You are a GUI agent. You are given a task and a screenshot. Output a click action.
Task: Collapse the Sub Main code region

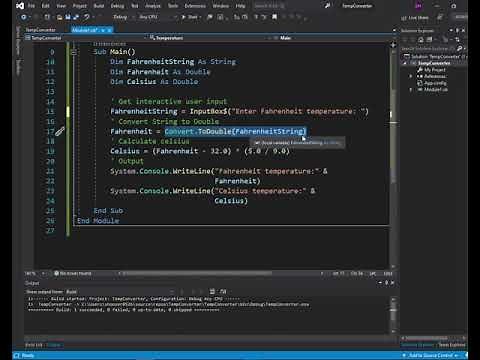pos(74,52)
